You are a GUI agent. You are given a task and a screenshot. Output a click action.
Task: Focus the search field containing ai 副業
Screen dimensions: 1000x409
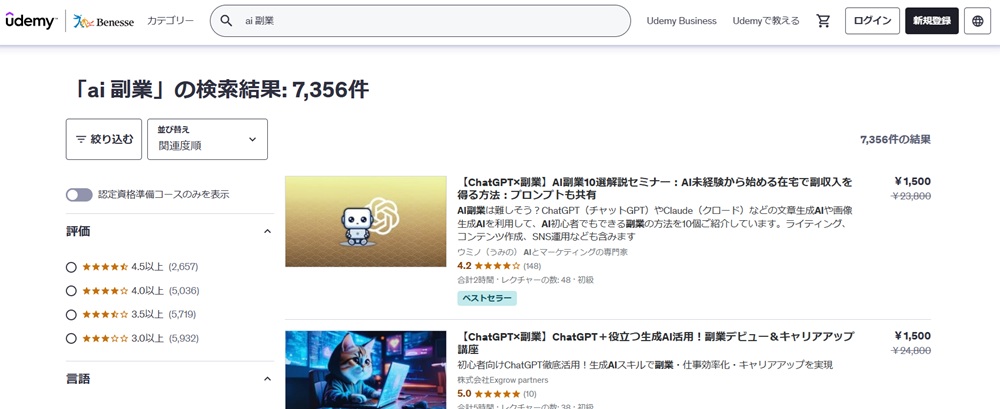click(x=420, y=21)
